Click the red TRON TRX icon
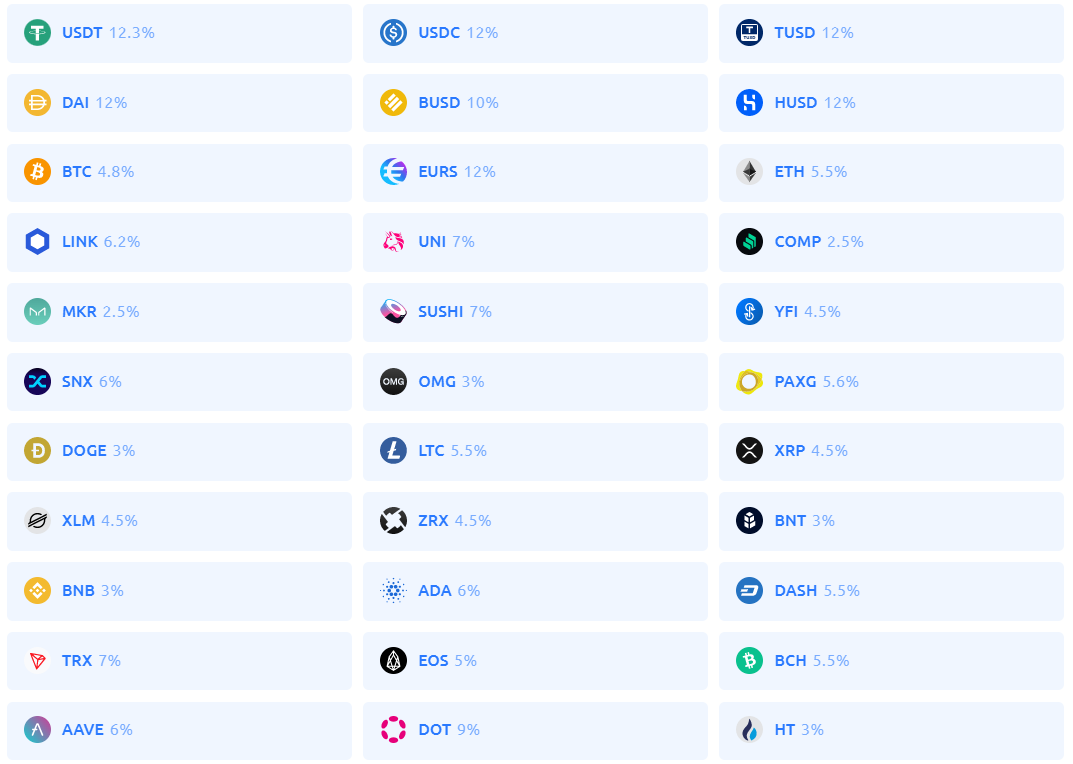This screenshot has height=764, width=1073. point(38,660)
